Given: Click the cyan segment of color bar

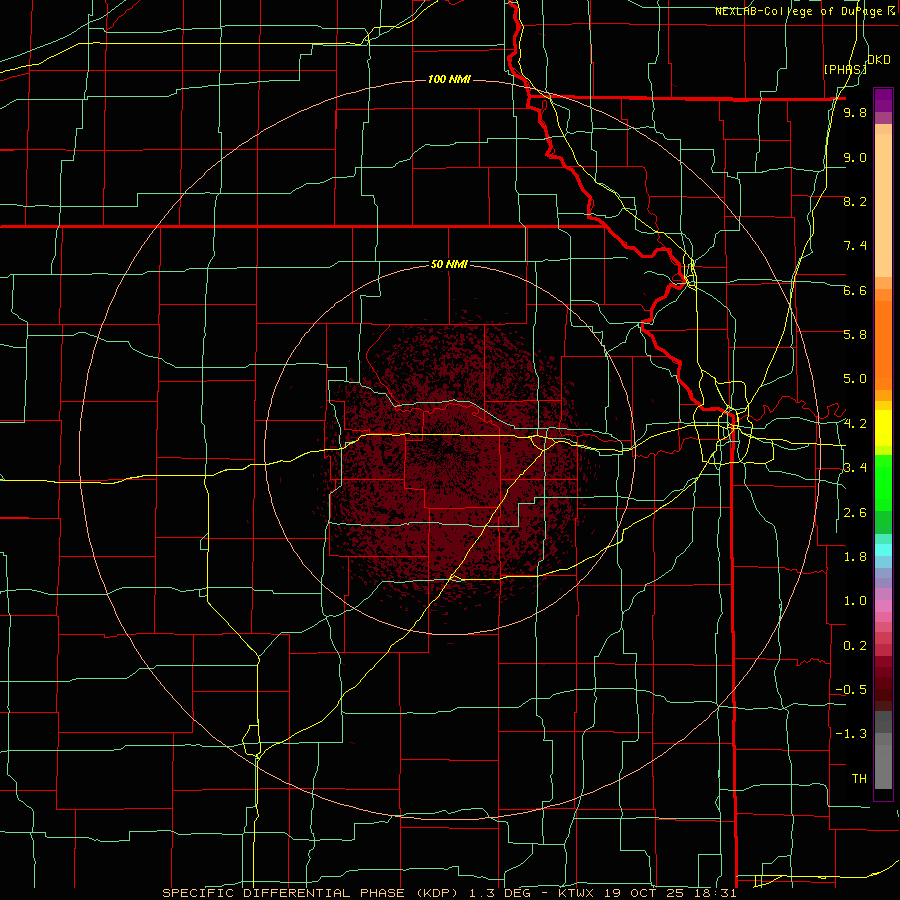Looking at the screenshot, I should (883, 550).
